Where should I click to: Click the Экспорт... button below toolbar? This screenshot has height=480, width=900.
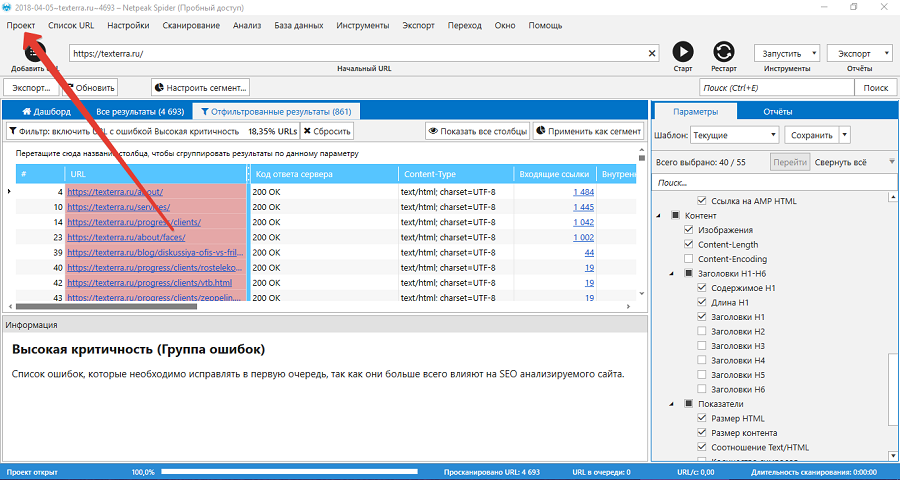click(31, 88)
